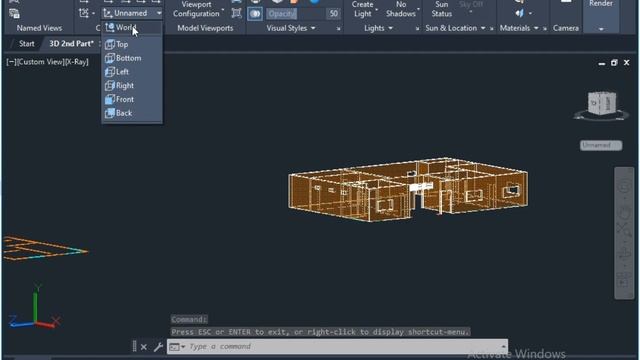
Task: Edit the opacity value 50
Action: tap(333, 14)
